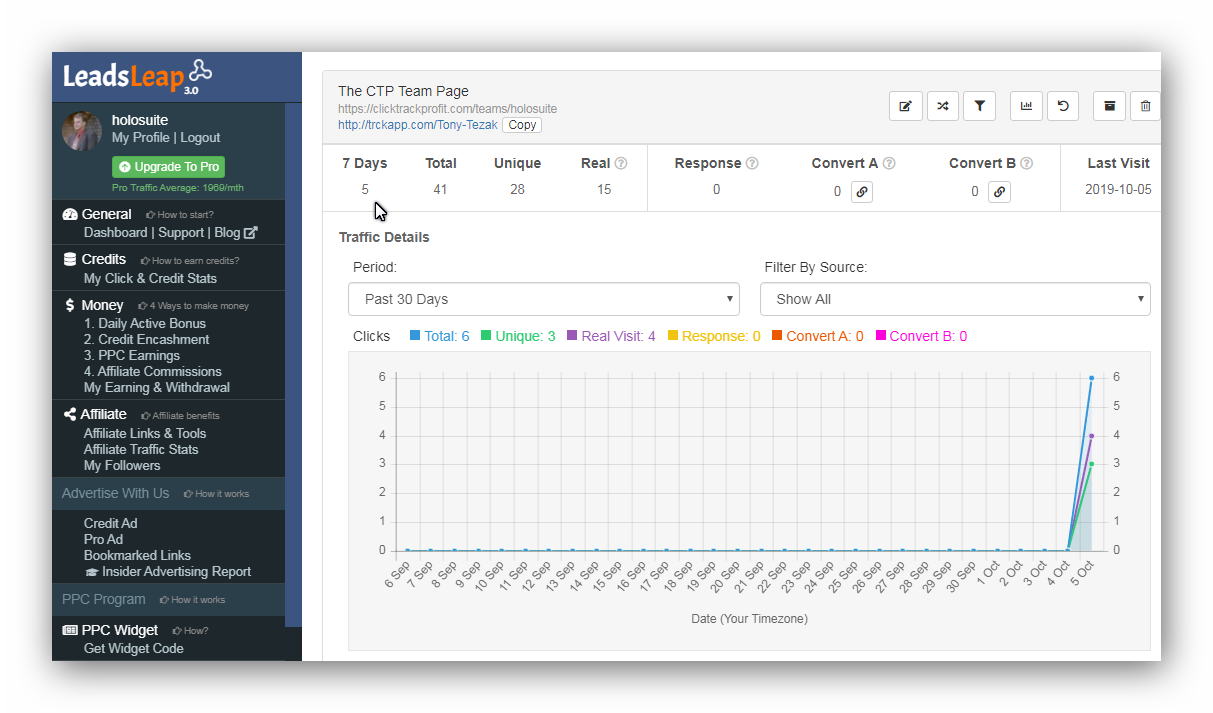
Task: Click the LeadsLeap 3.0 logo
Action: 138,76
